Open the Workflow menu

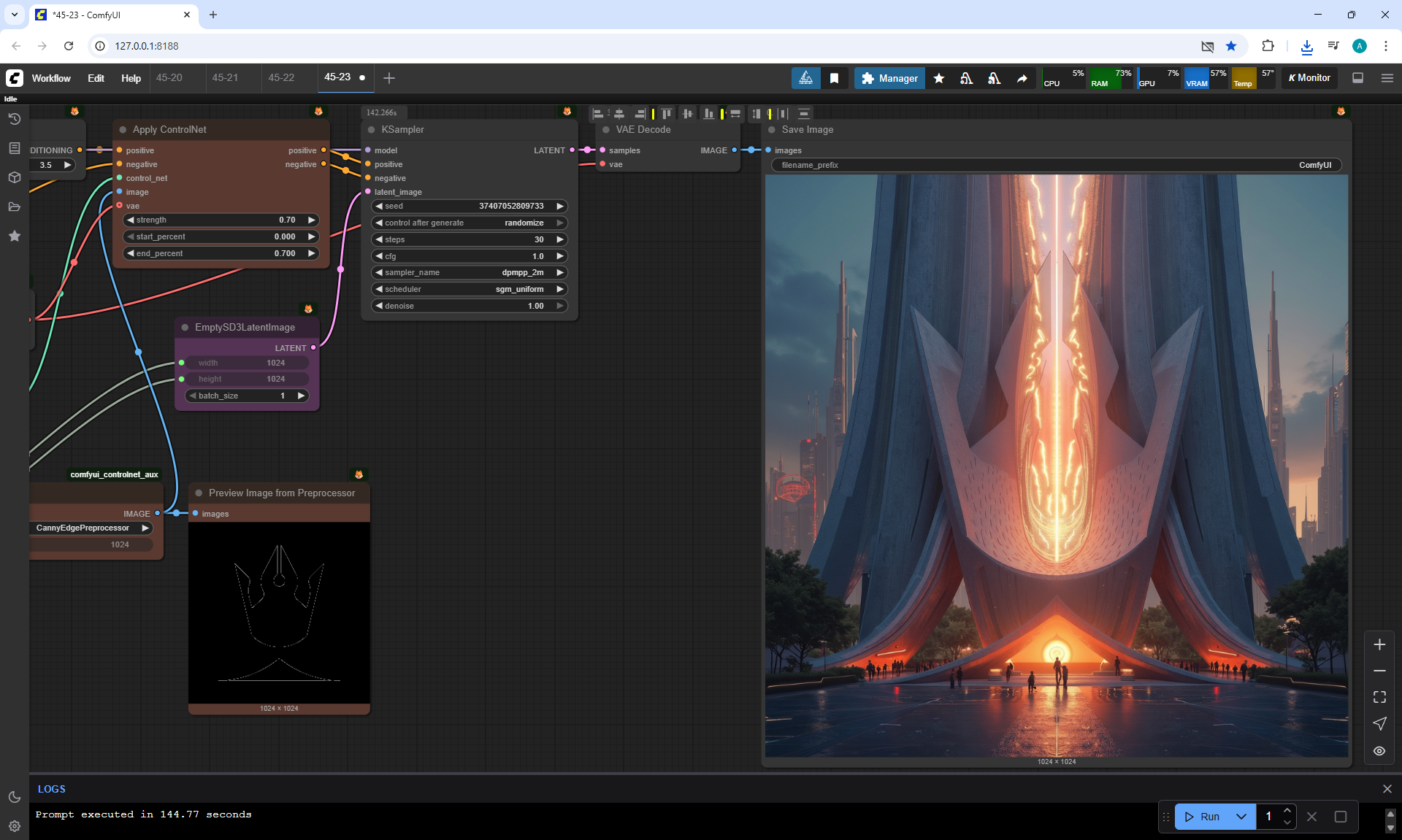tap(51, 78)
